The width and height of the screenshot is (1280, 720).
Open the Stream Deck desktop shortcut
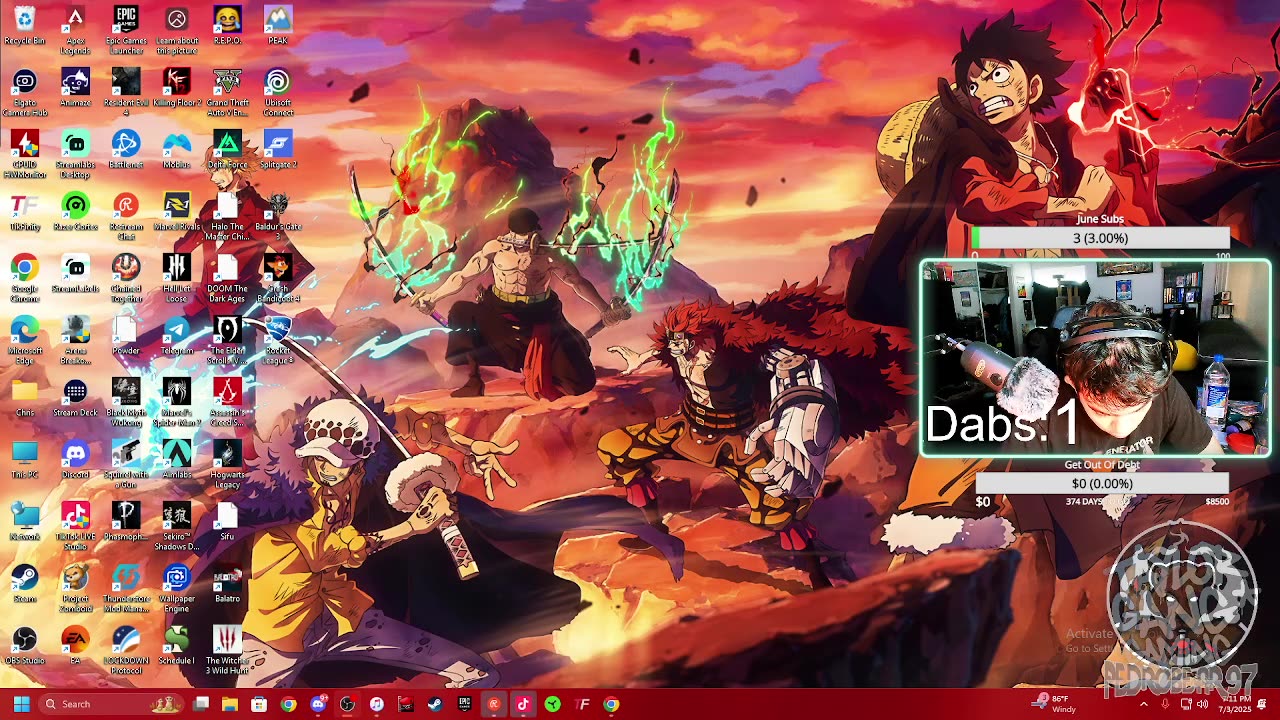75,397
